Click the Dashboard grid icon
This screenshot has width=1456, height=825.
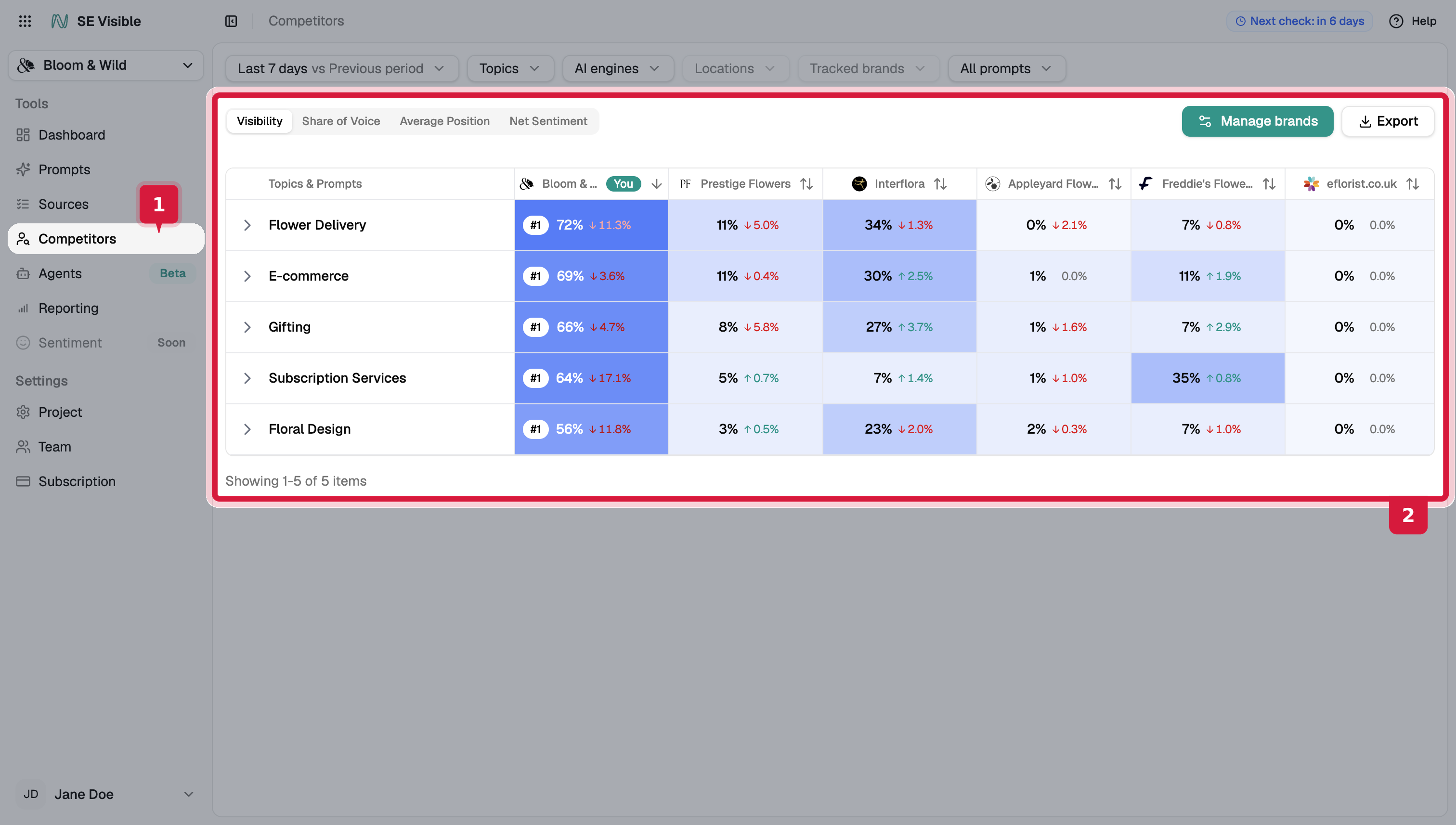(23, 135)
